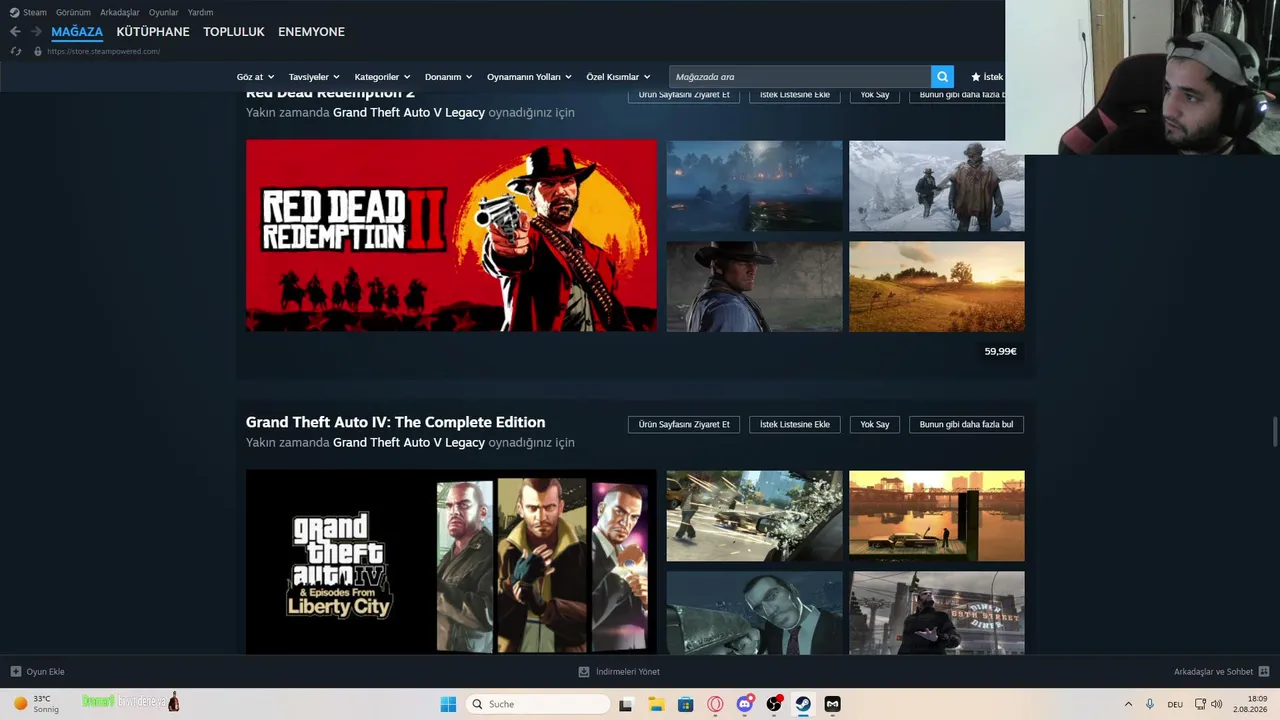Reload the store page with the refresh icon
1280x720 pixels.
pyautogui.click(x=15, y=51)
